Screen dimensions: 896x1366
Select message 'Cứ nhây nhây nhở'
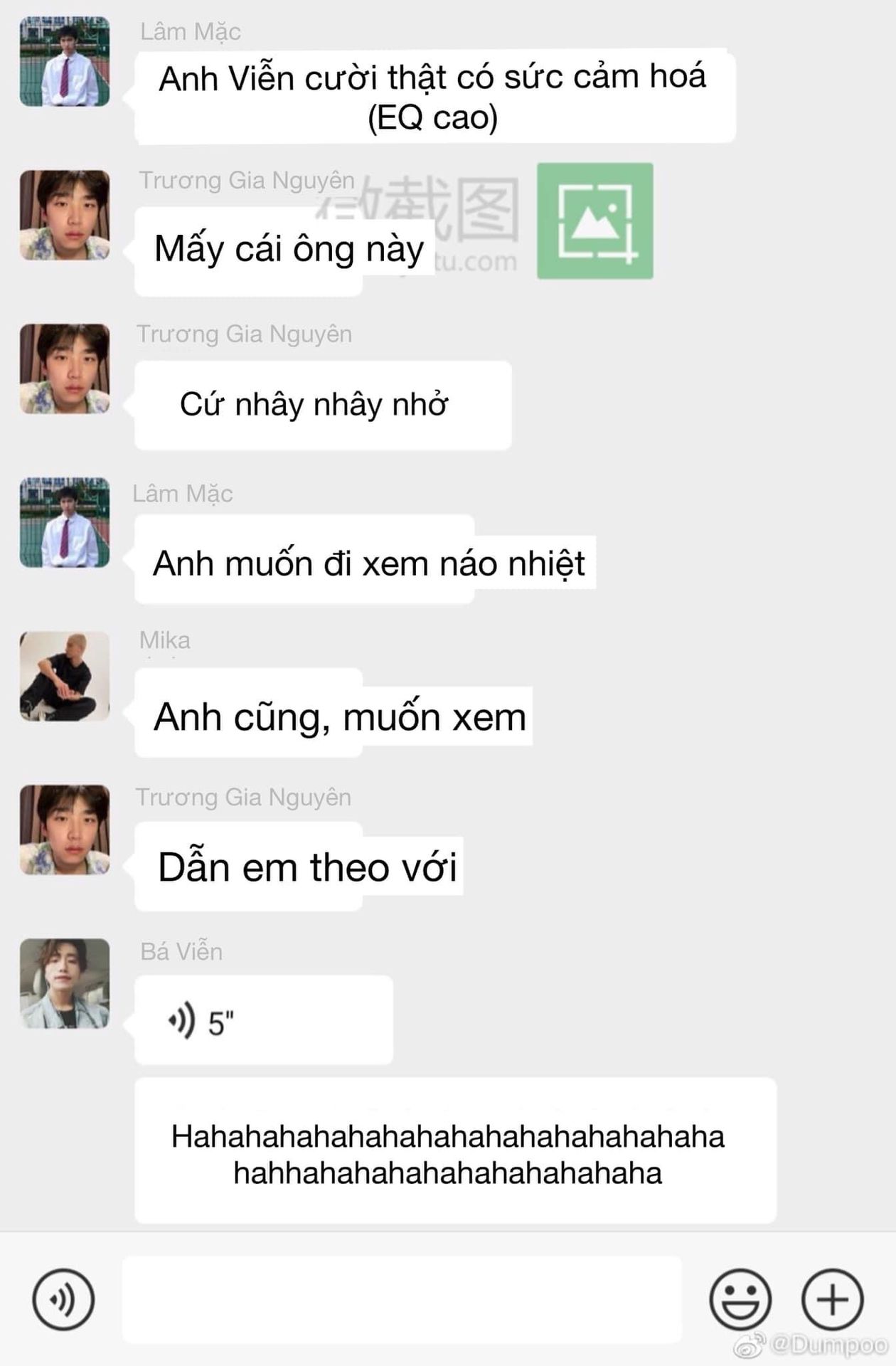click(323, 405)
